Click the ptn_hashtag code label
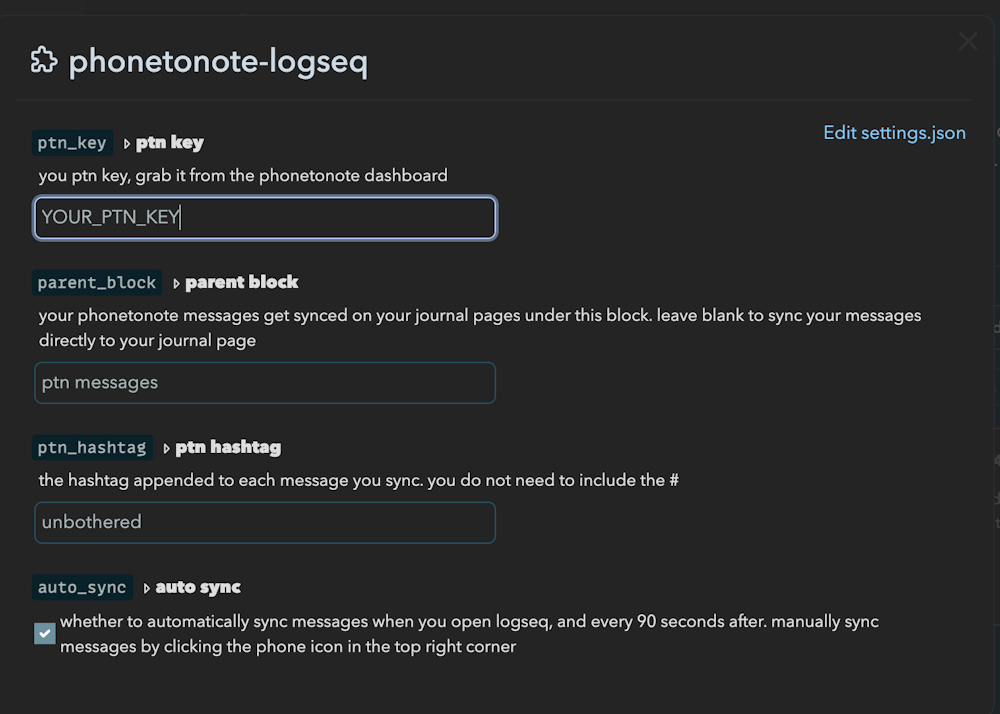The width and height of the screenshot is (1000, 714). (x=92, y=448)
